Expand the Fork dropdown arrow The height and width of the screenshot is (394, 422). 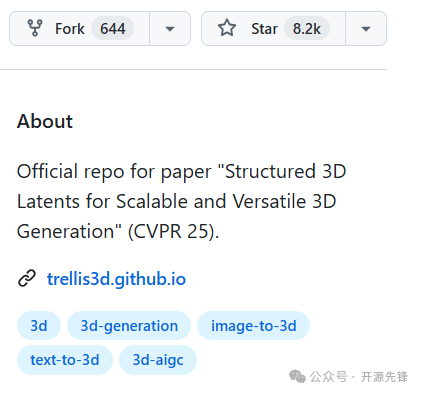[x=170, y=29]
